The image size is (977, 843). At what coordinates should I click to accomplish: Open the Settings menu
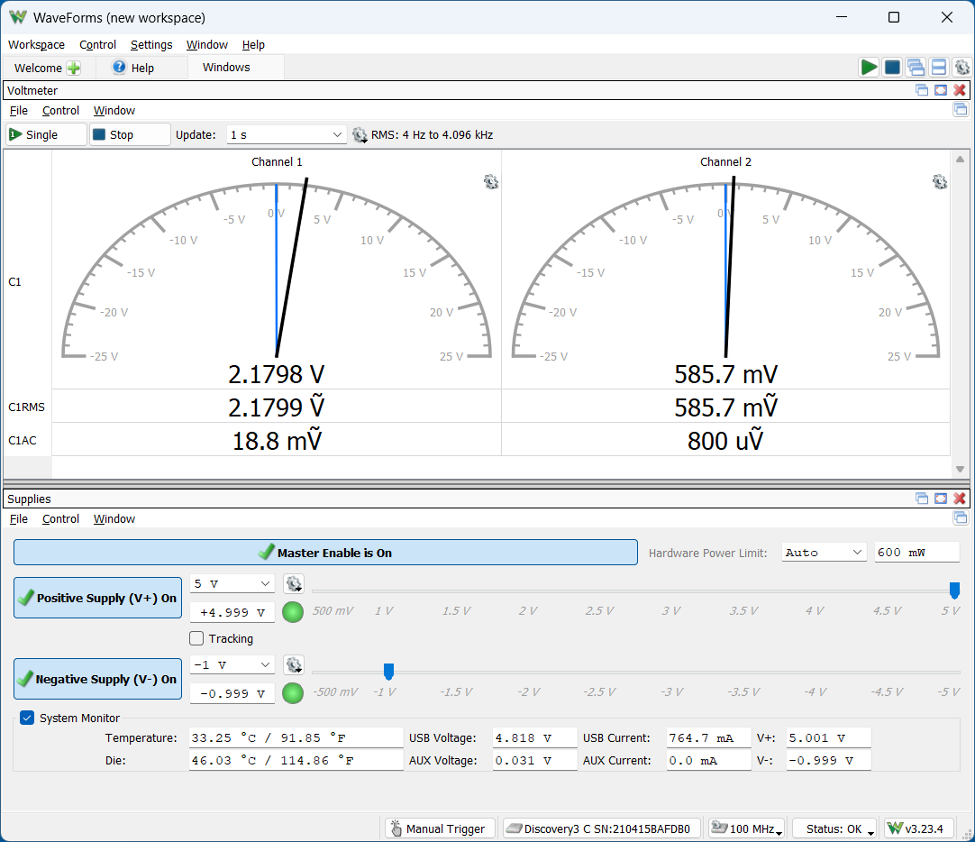coord(151,45)
